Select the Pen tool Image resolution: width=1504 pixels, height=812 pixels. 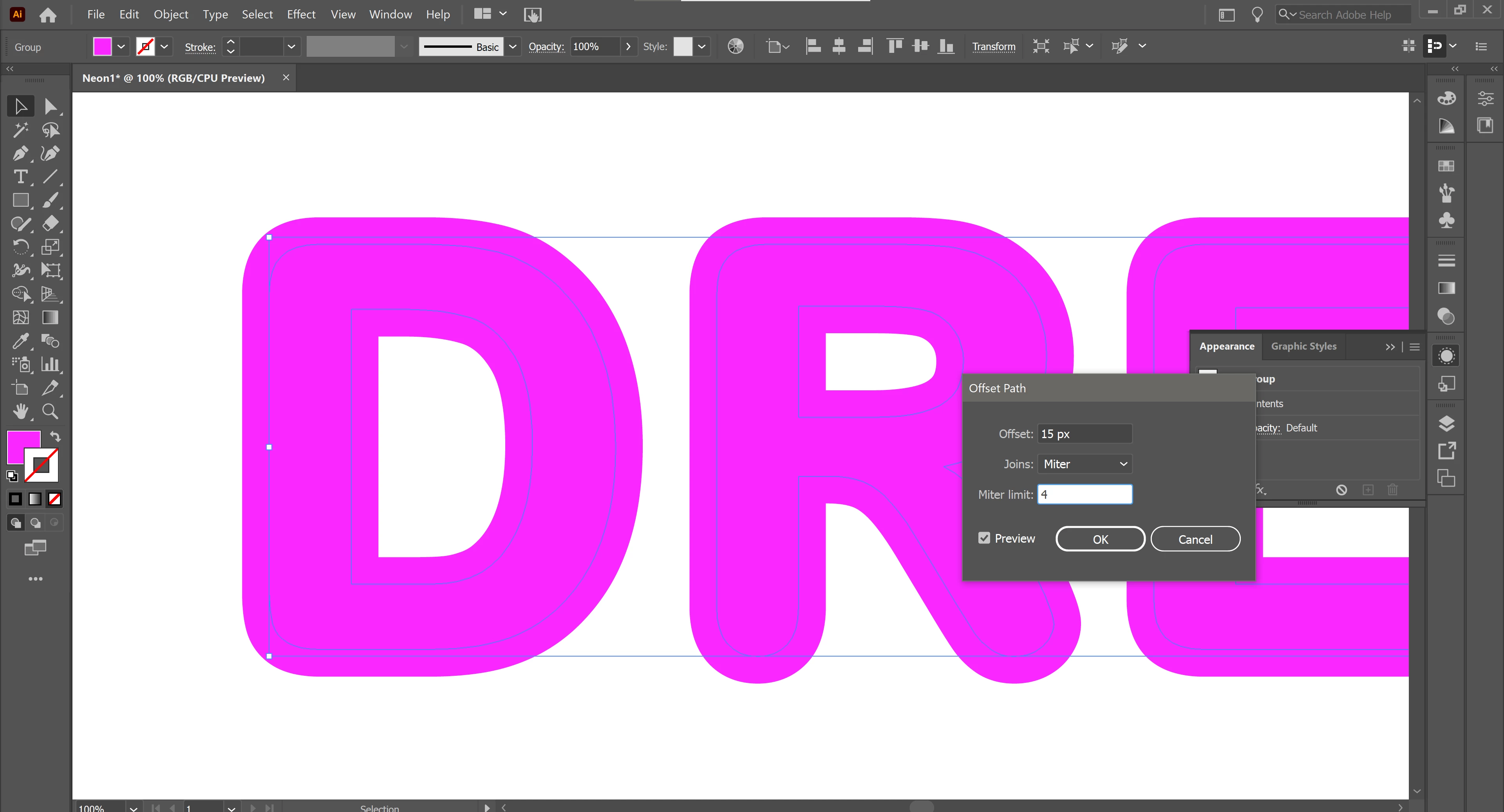20,153
